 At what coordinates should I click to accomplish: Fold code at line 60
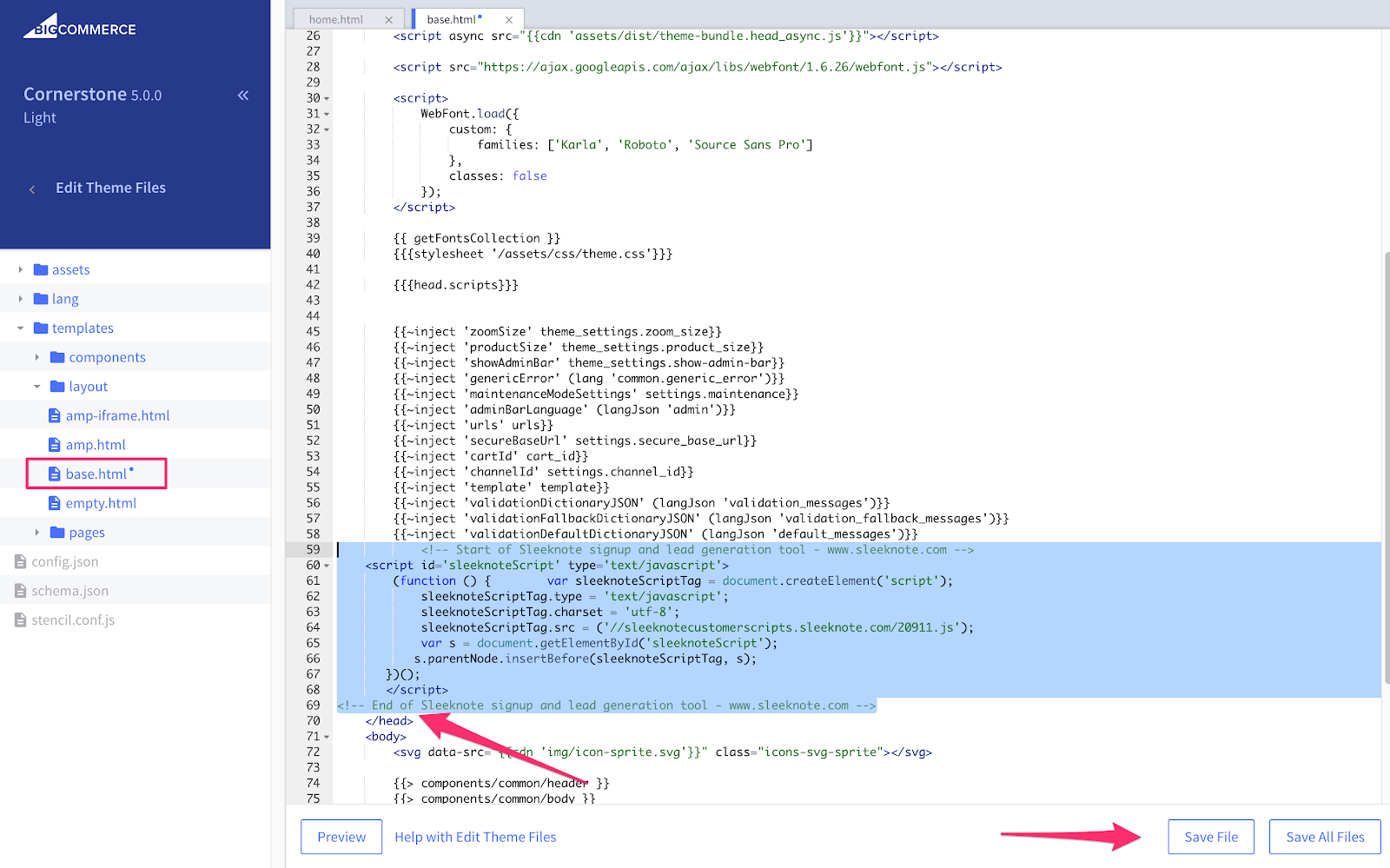click(x=327, y=566)
